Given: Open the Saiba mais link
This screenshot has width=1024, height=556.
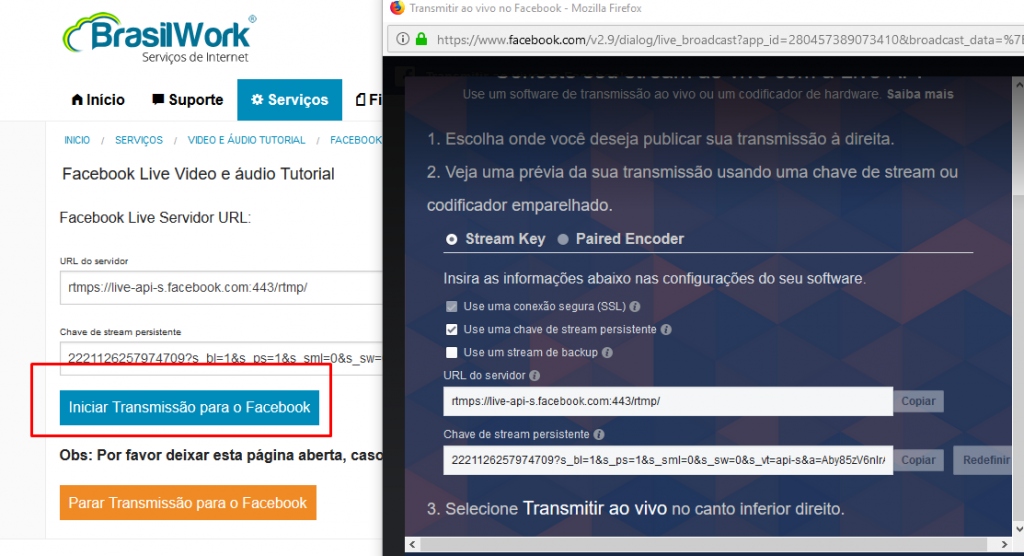Looking at the screenshot, I should coord(920,94).
